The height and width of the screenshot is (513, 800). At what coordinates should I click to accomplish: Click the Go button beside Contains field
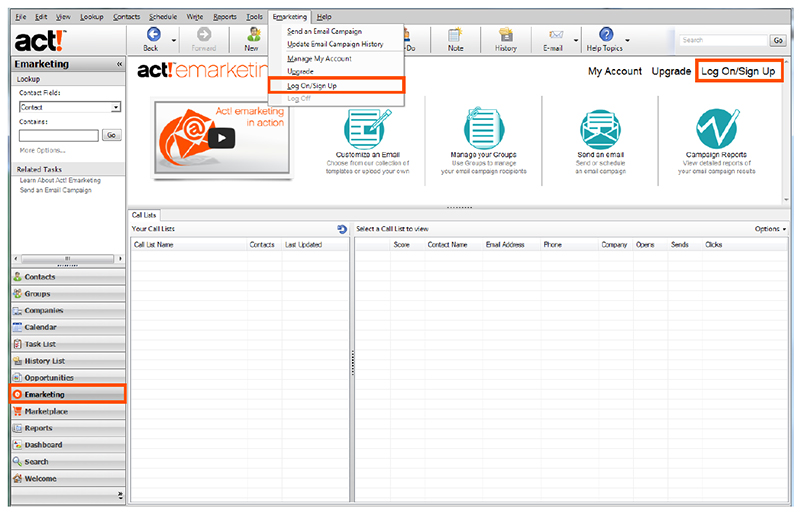[x=112, y=135]
